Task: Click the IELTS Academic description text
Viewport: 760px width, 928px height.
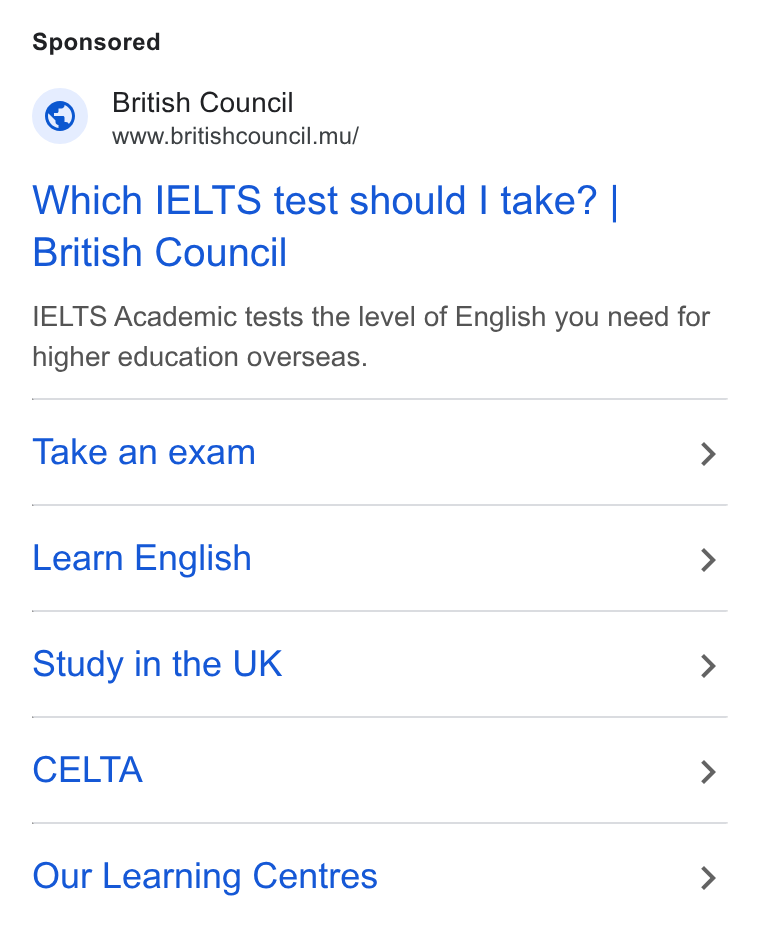Action: [x=371, y=336]
